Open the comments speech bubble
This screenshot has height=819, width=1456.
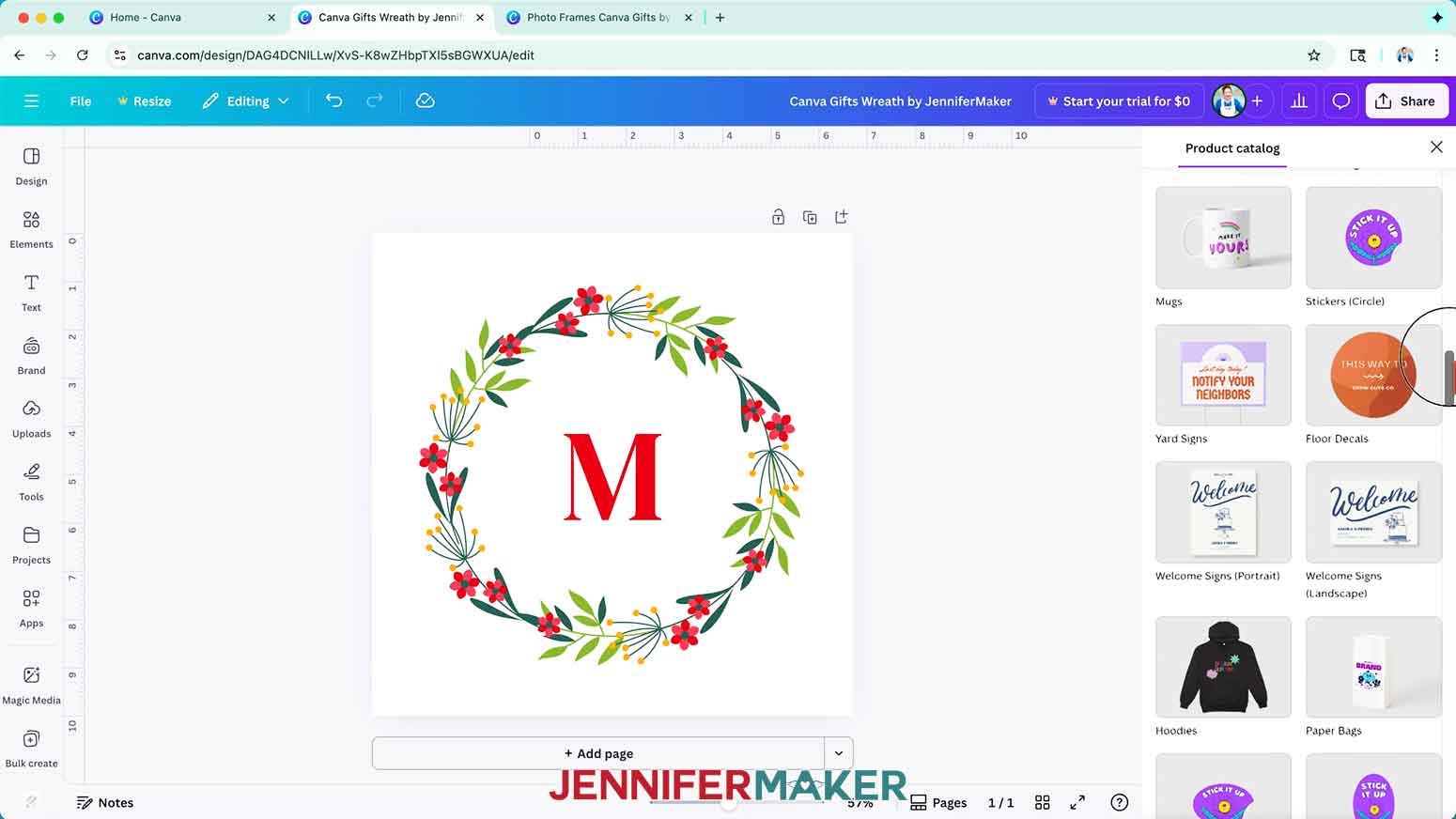[x=1340, y=100]
